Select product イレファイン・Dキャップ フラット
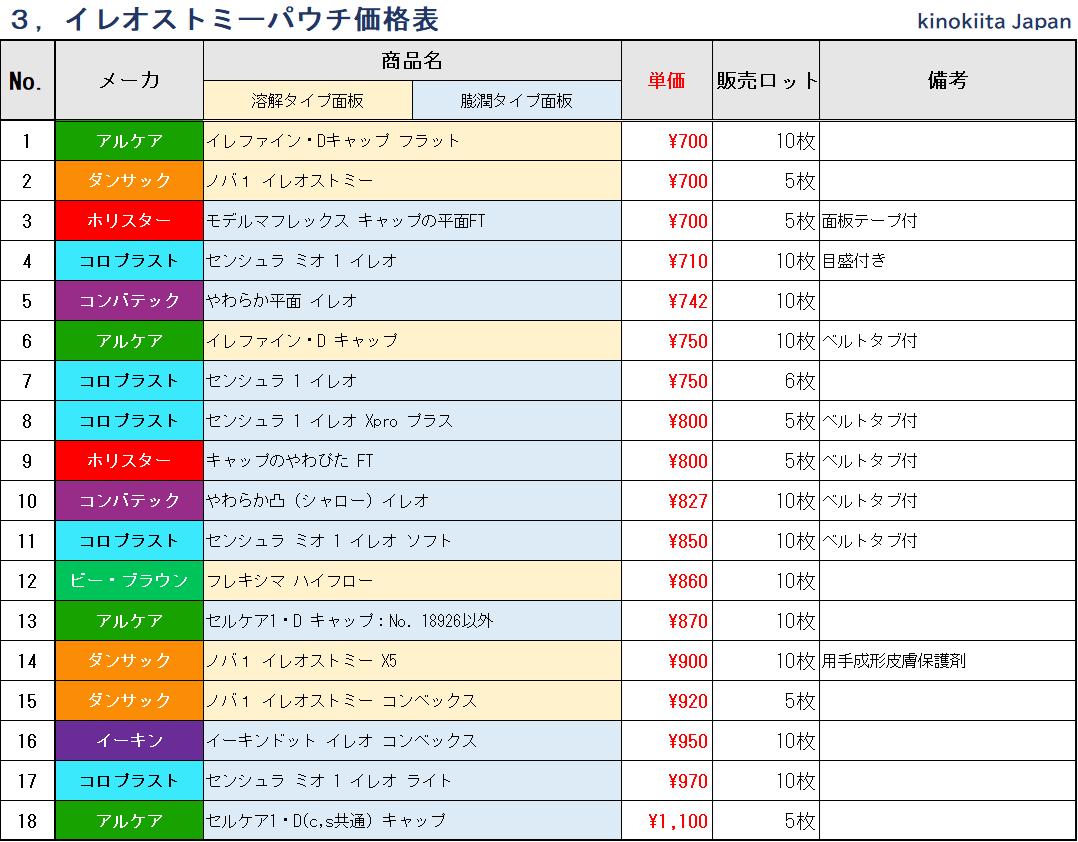 click(x=412, y=141)
